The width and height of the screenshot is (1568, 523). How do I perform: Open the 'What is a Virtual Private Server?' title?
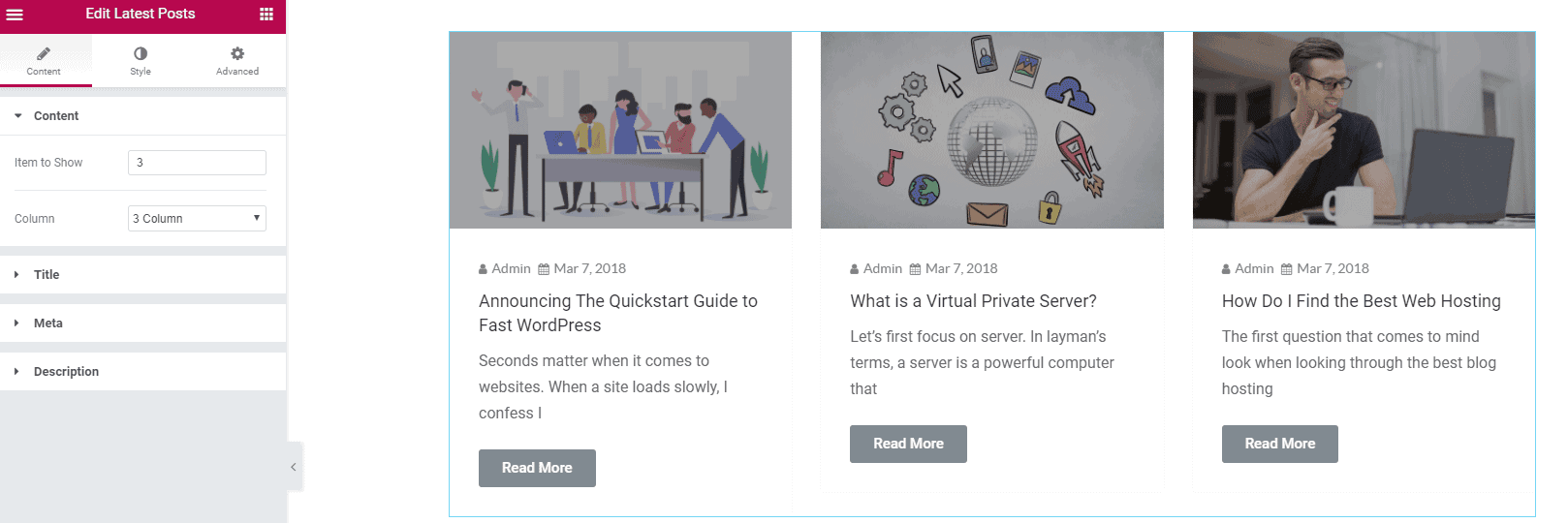coord(973,301)
